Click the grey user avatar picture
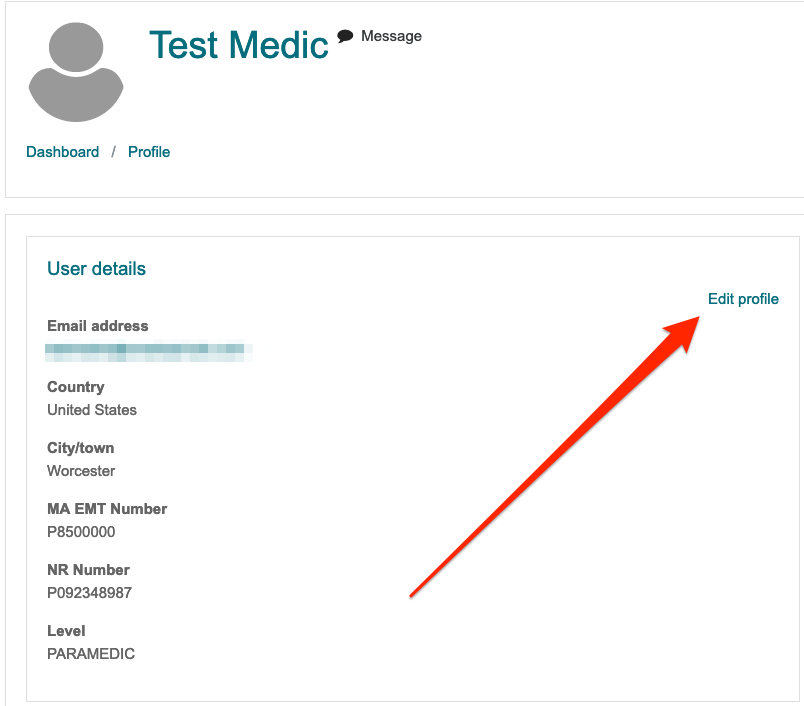Viewport: 804px width, 706px height. click(76, 70)
